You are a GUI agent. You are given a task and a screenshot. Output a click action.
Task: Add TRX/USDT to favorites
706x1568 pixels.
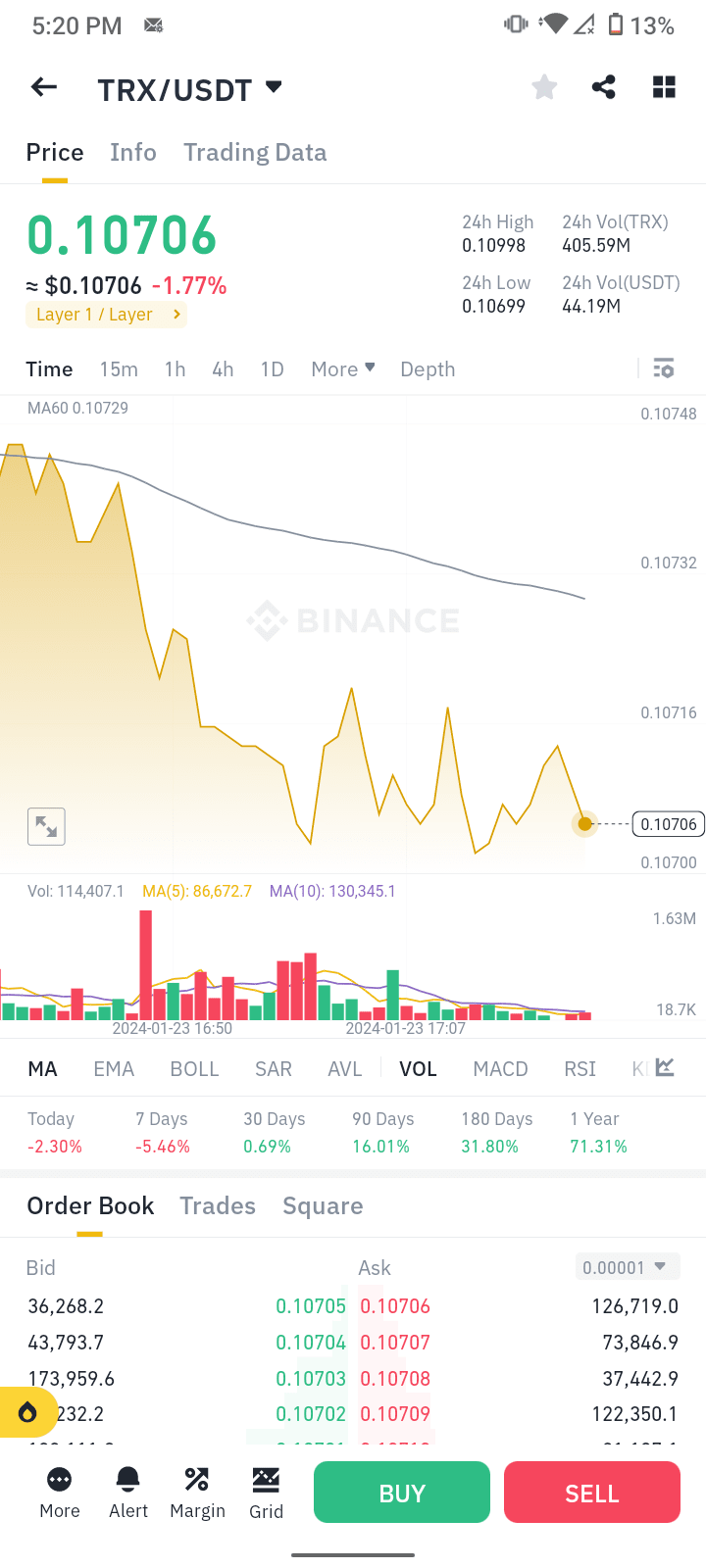coord(544,87)
